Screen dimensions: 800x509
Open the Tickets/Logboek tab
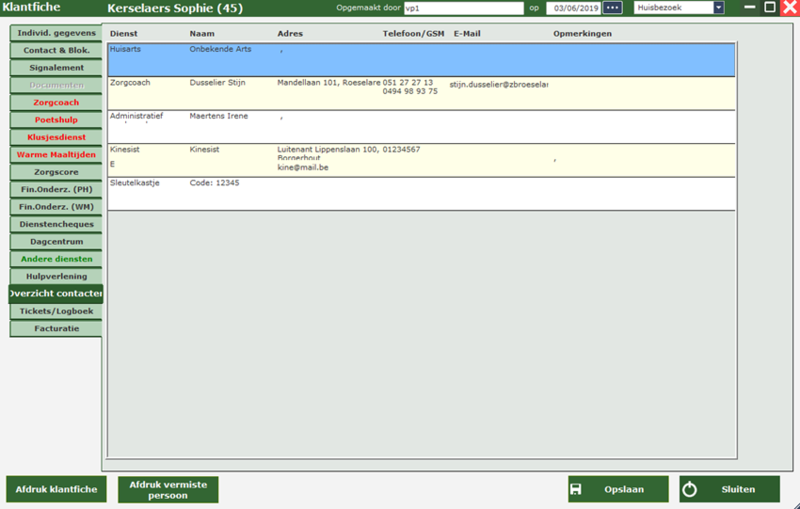[x=56, y=311]
